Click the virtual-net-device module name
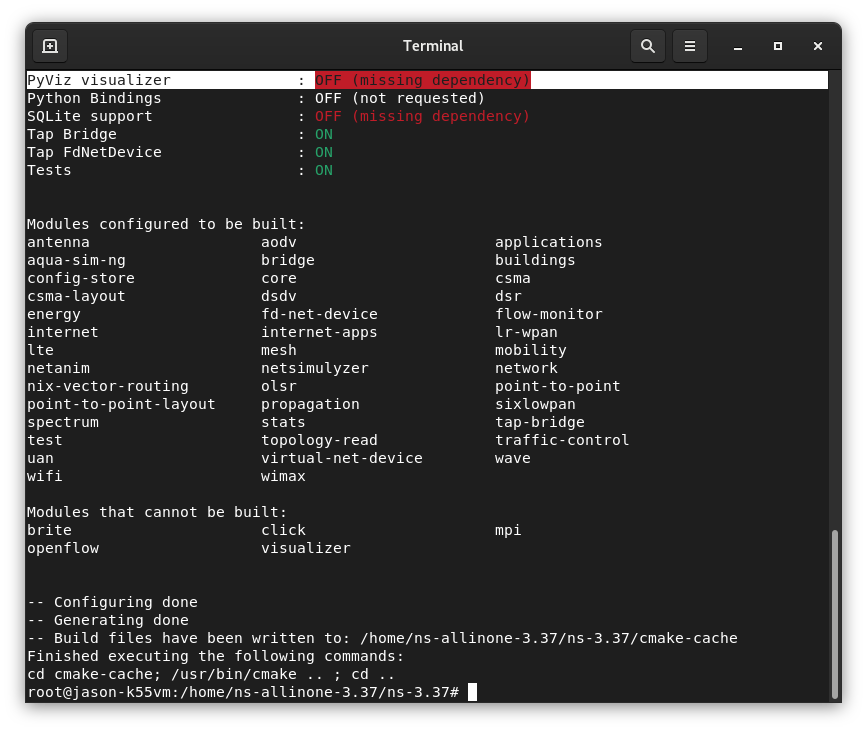The height and width of the screenshot is (731, 867). [342, 458]
